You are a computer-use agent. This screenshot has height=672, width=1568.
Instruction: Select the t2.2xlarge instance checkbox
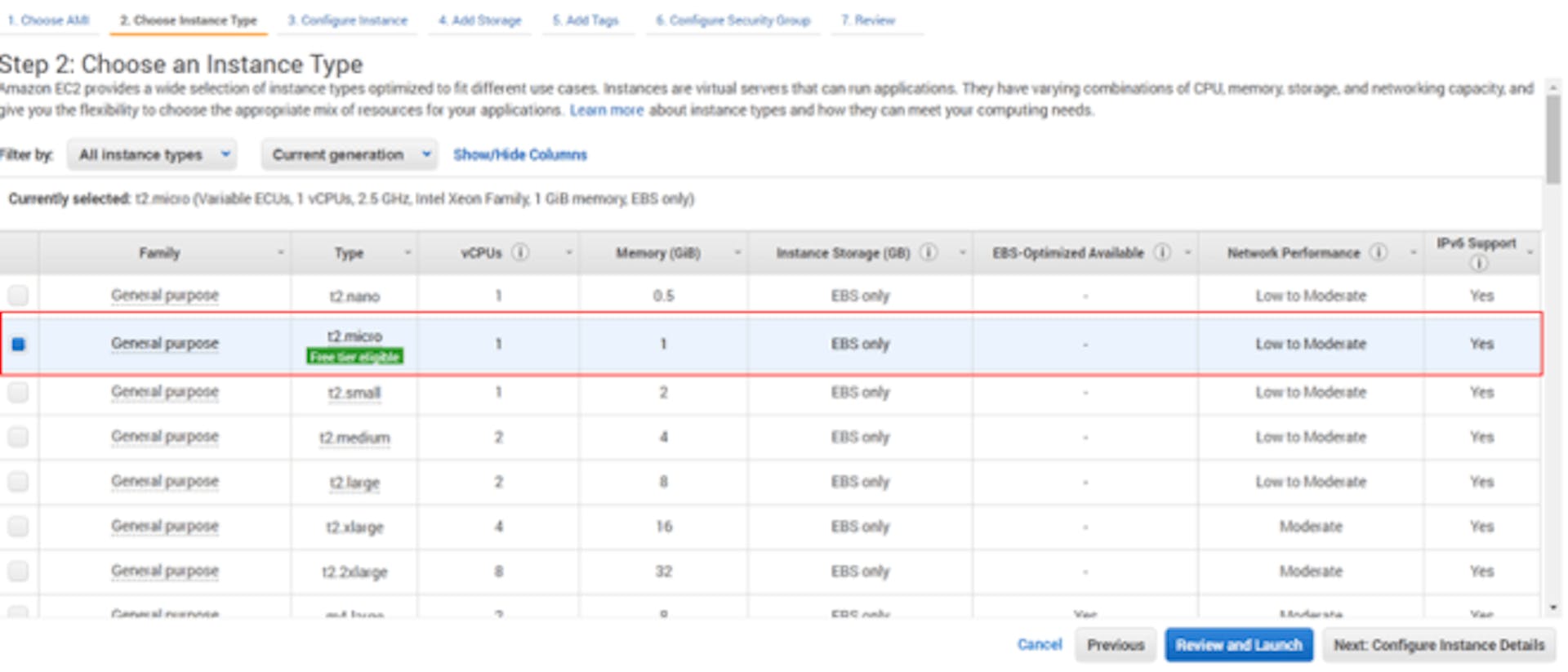click(18, 571)
